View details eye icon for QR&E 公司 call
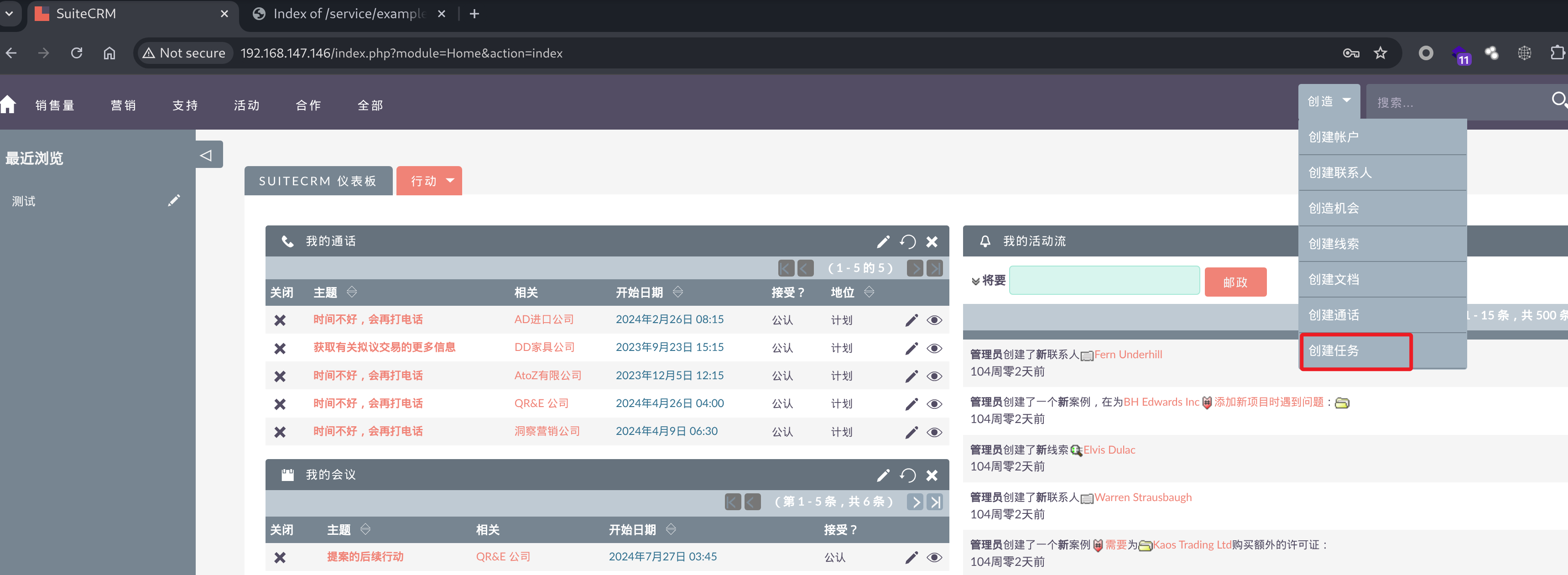 pos(934,404)
